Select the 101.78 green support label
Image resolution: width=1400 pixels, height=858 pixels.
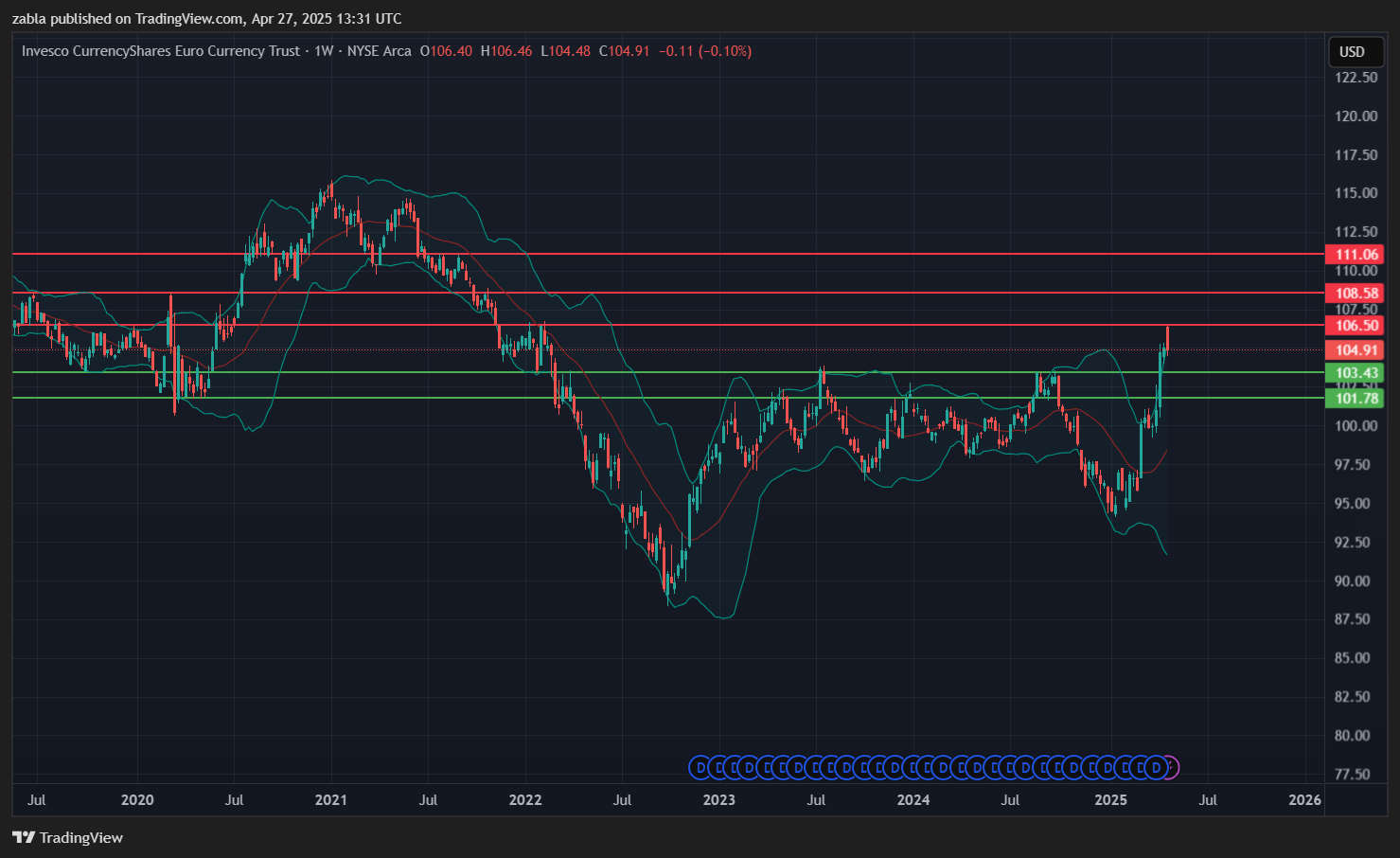click(x=1356, y=399)
